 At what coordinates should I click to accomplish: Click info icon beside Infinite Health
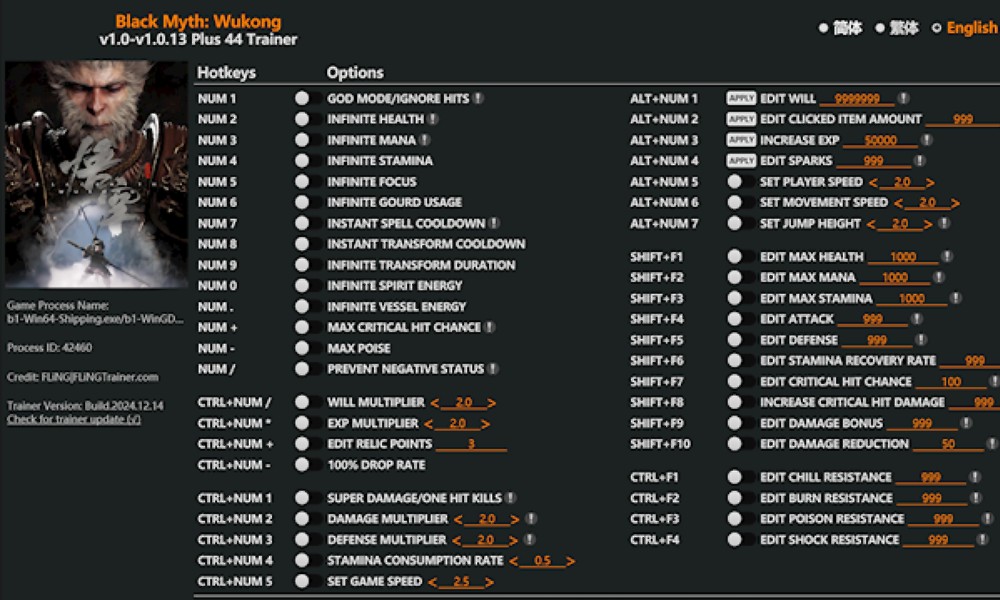(x=433, y=120)
